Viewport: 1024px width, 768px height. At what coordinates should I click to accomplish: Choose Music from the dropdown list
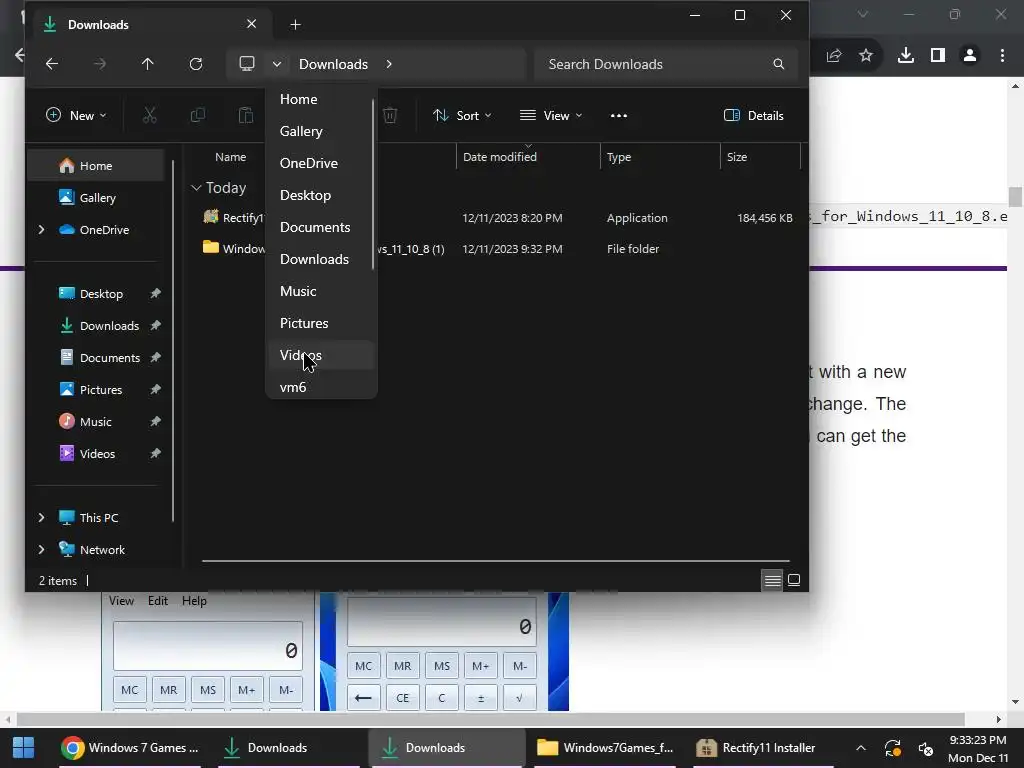coord(321,291)
